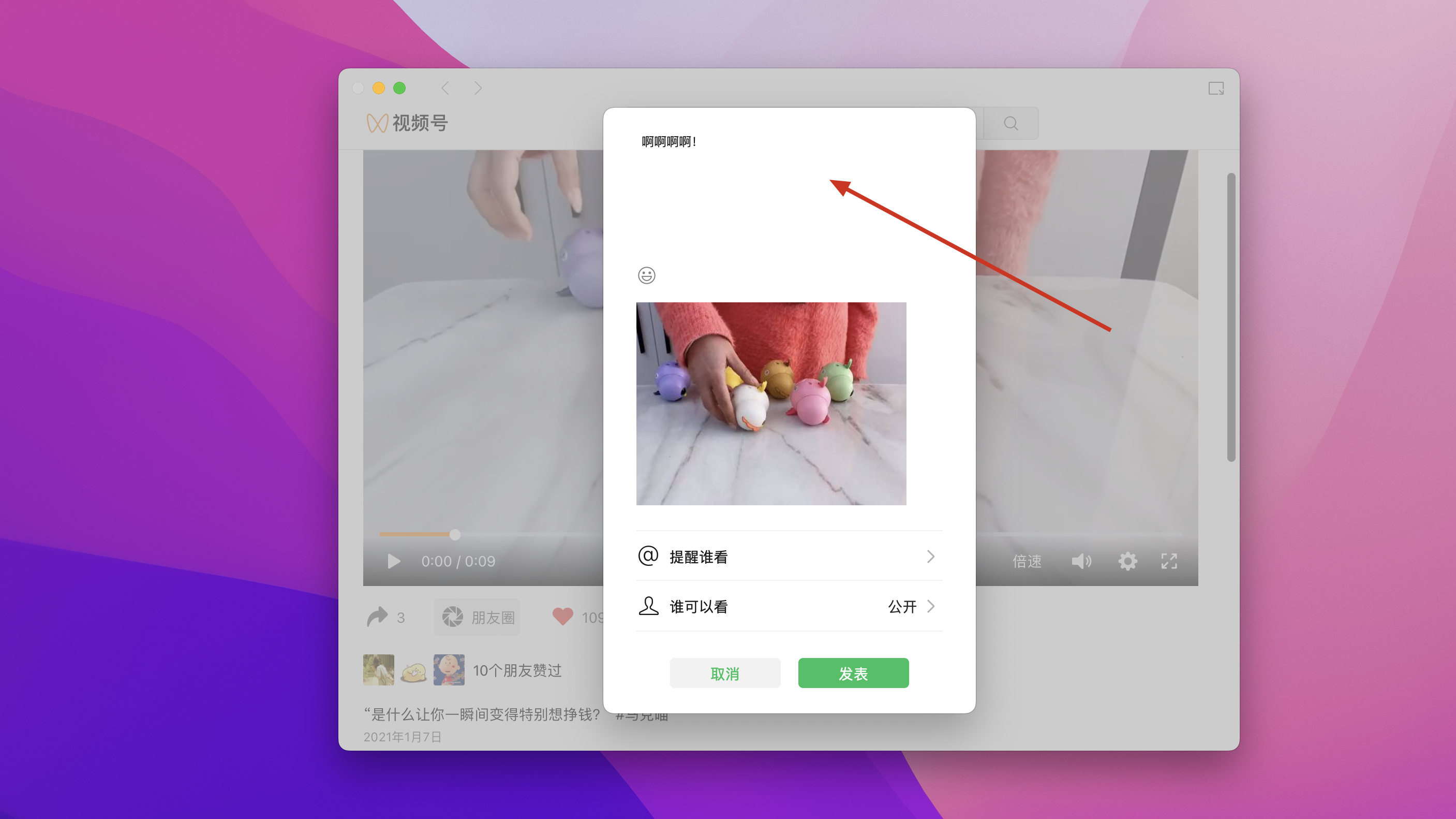
Task: Click the 朋友圈 share button
Action: 477,617
